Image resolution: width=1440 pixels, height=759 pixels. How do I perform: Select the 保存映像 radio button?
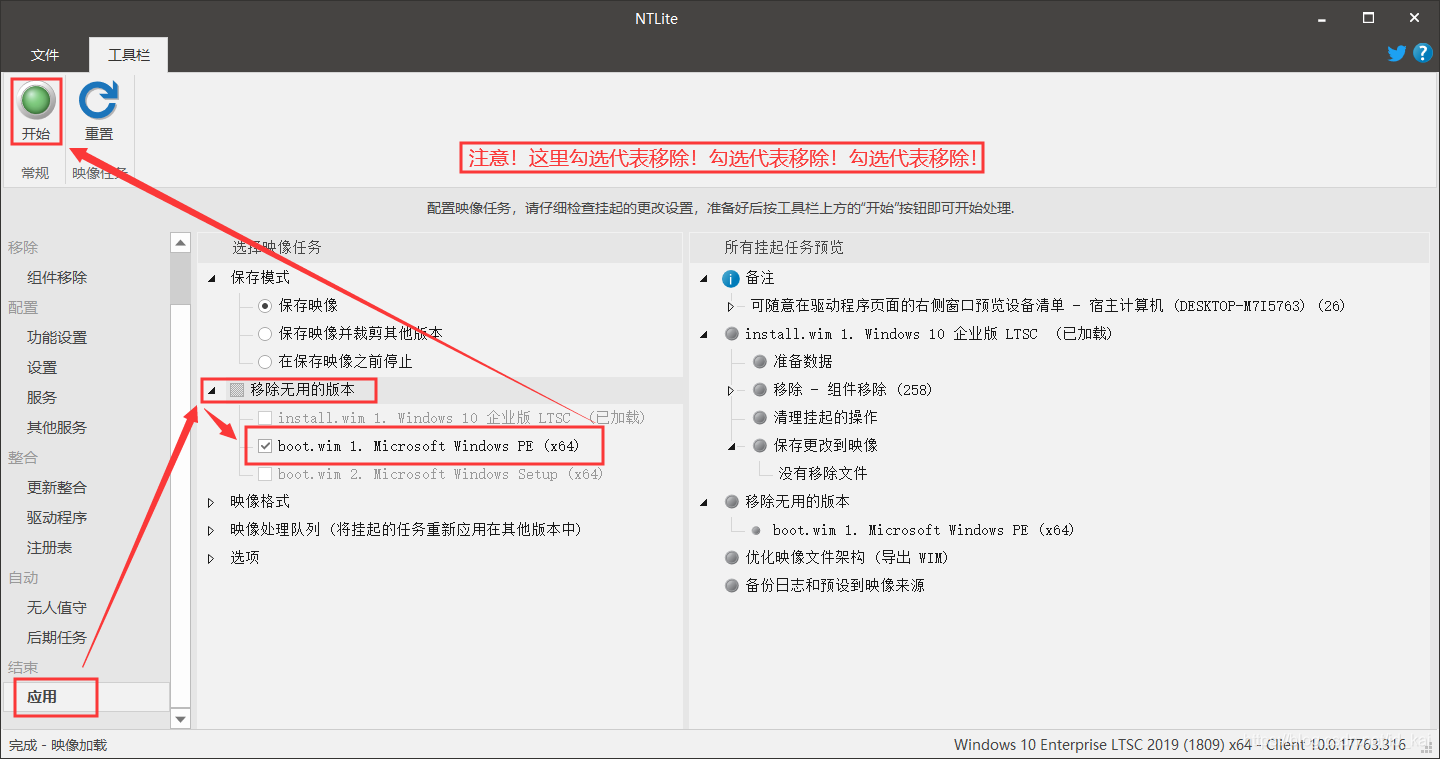pos(265,306)
